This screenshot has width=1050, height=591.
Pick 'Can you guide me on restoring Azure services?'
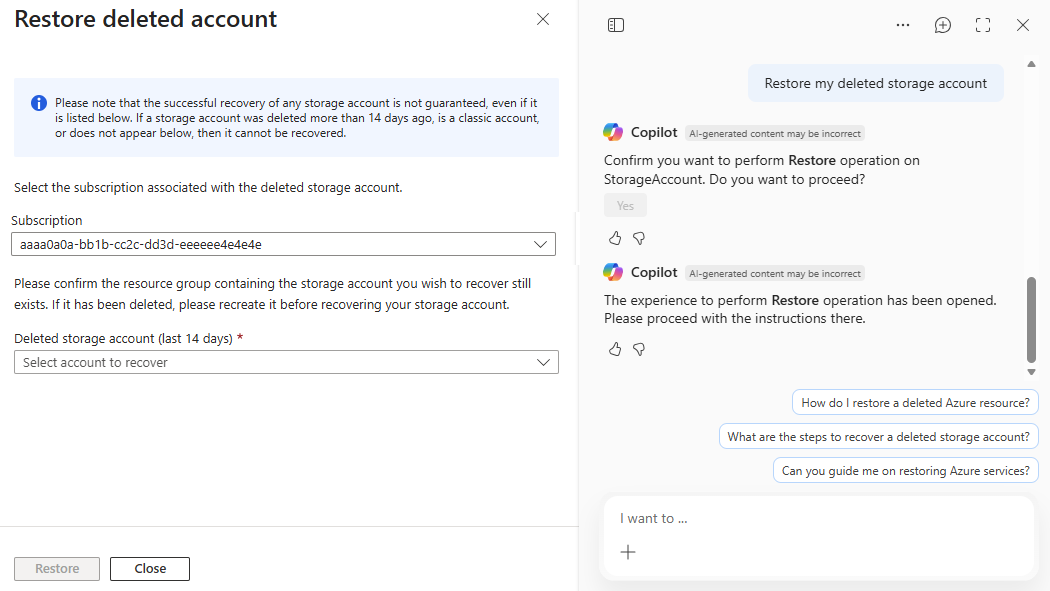(905, 471)
